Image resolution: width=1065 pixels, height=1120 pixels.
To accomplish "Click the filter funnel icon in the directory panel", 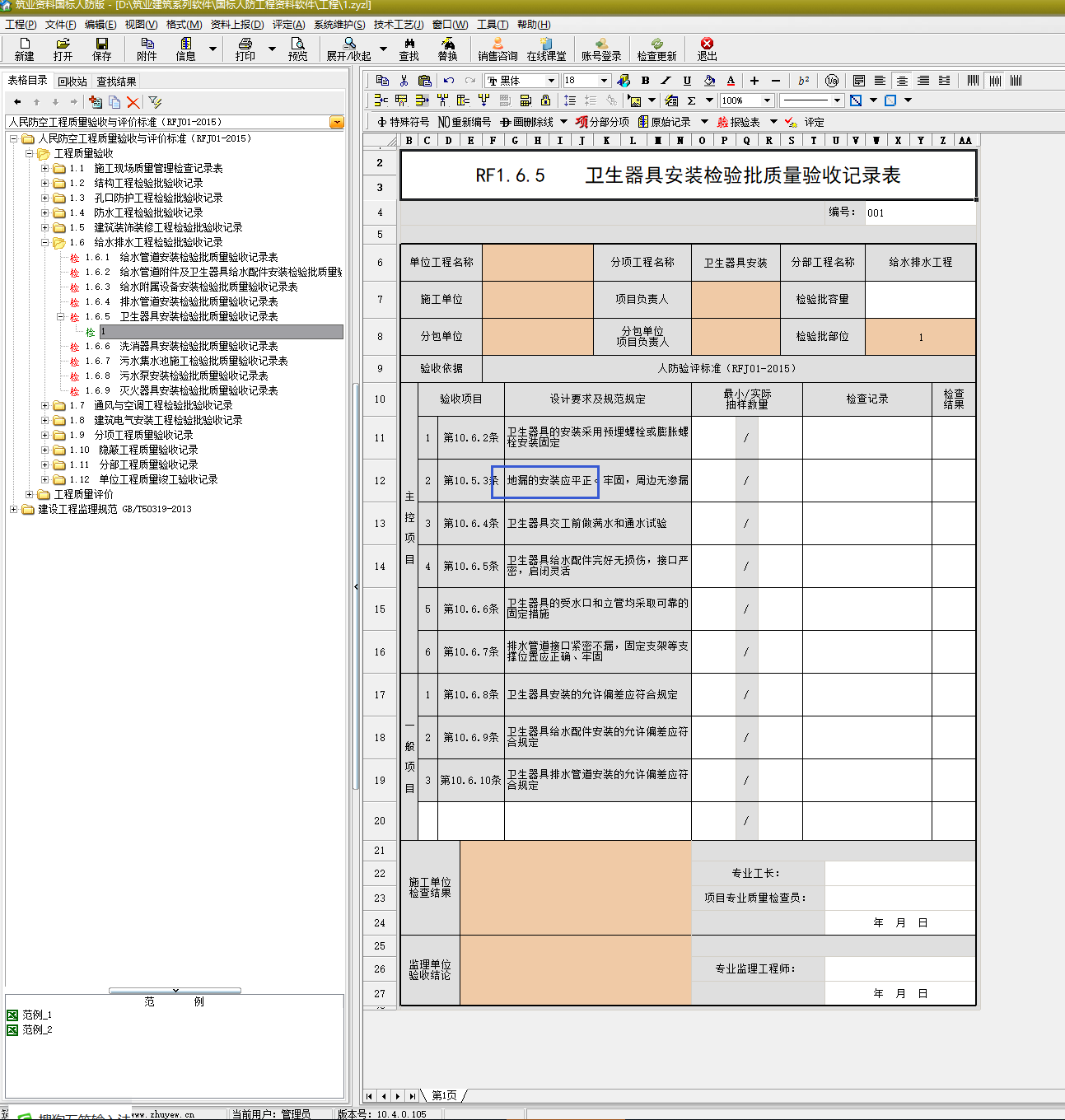I will pos(155,102).
